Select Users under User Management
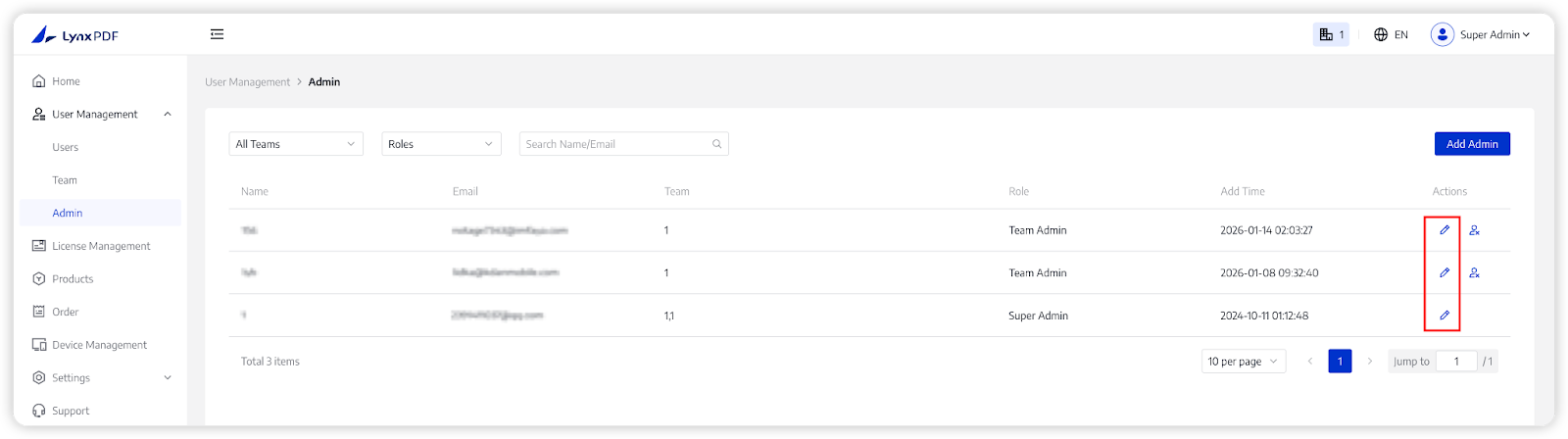This screenshot has width=1568, height=439. tap(66, 147)
